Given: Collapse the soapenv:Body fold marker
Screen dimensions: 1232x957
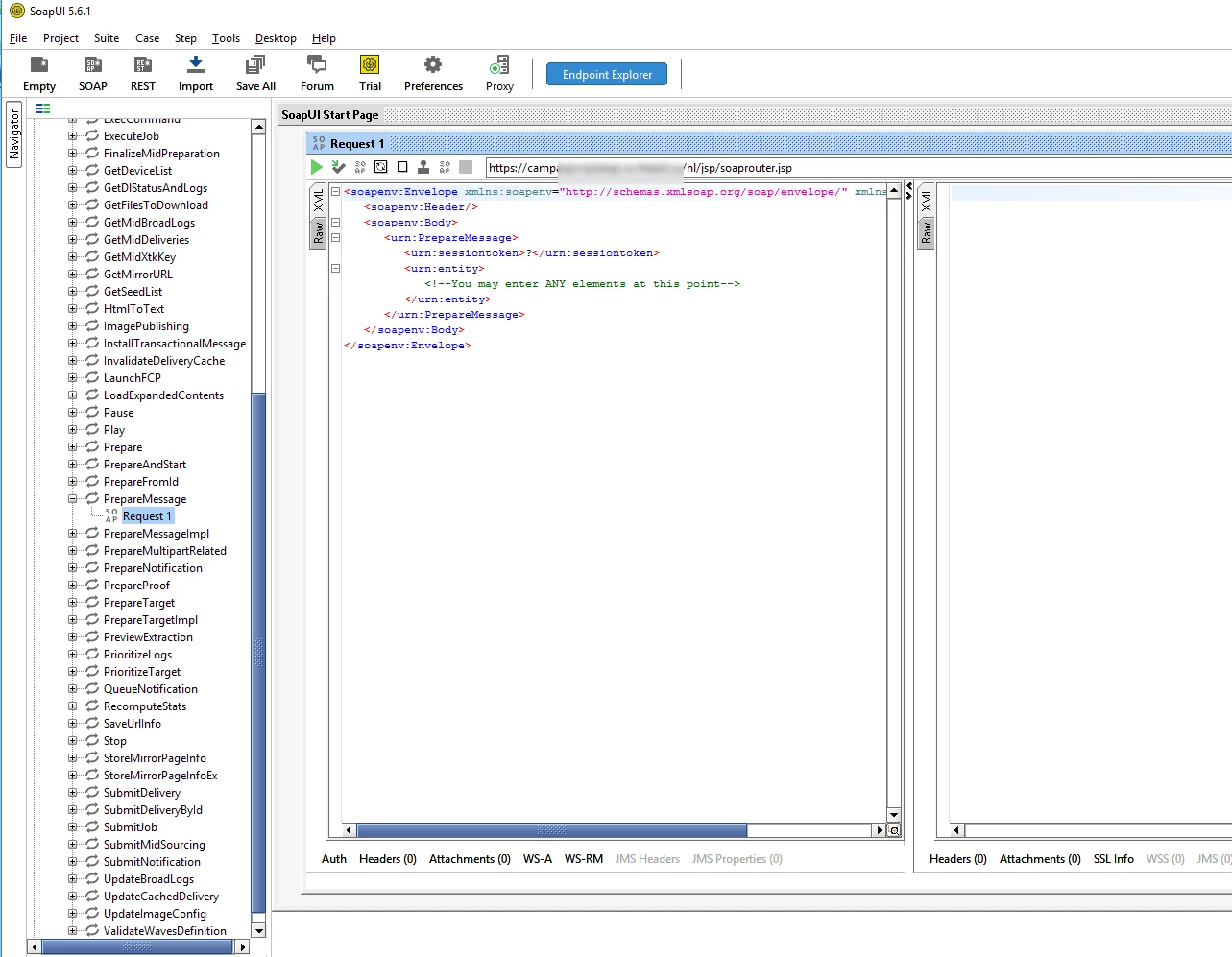Looking at the screenshot, I should click(x=335, y=222).
